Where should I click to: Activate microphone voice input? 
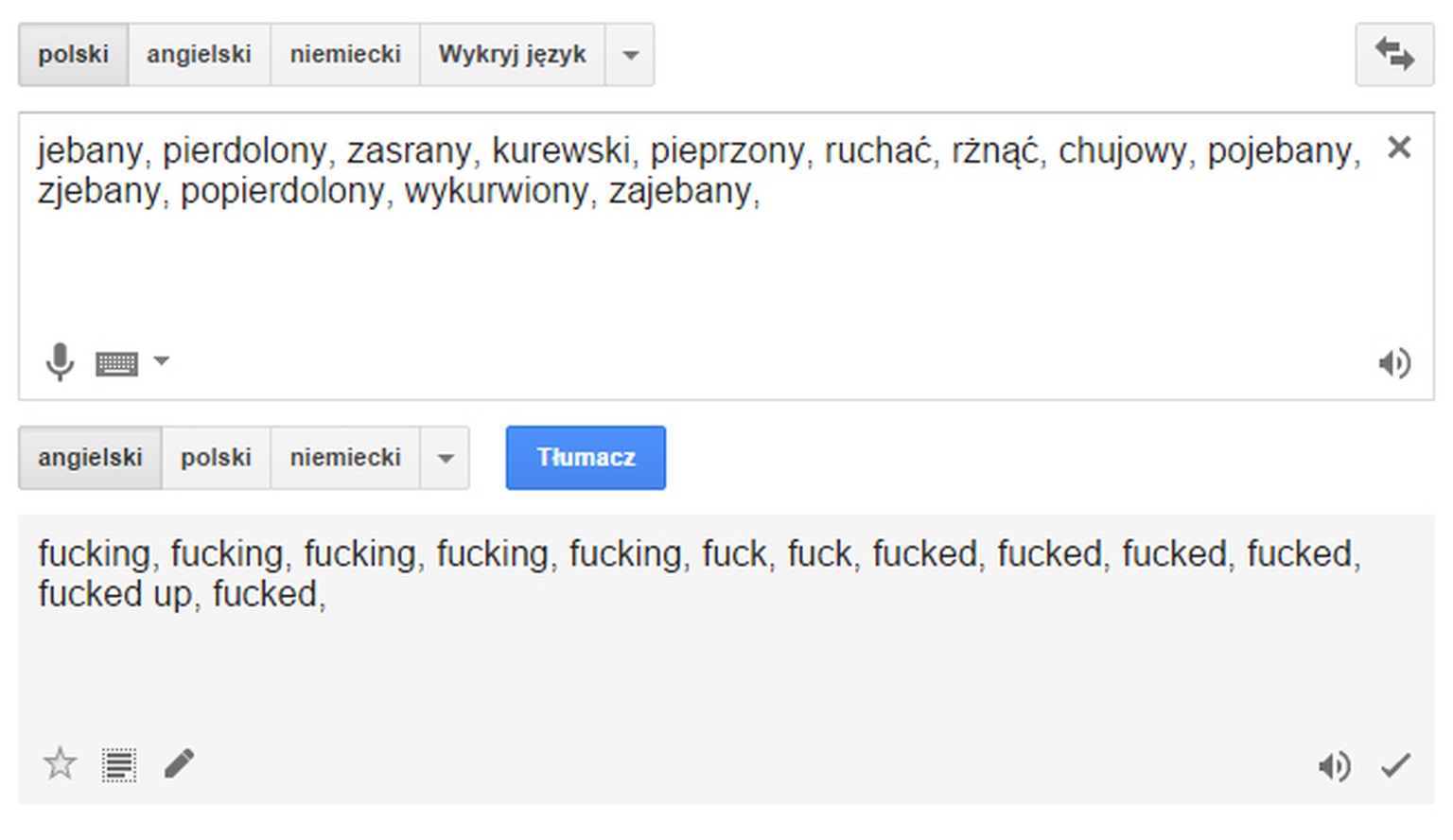[x=60, y=361]
